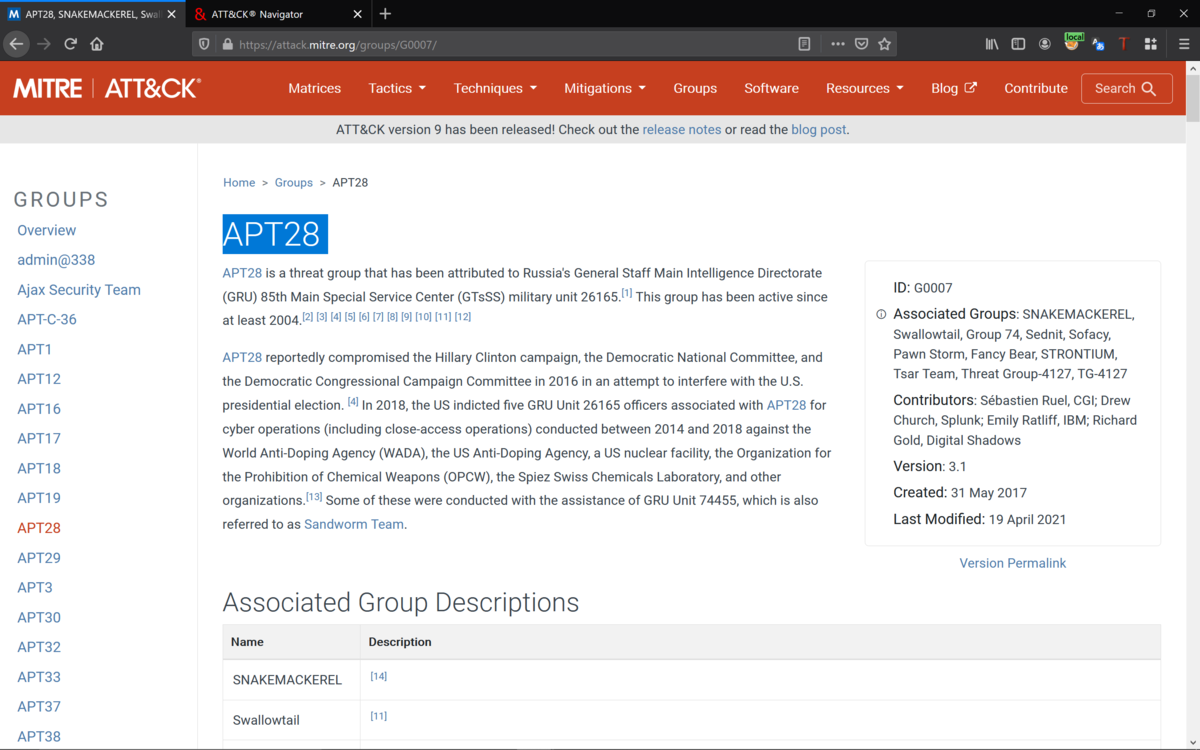The width and height of the screenshot is (1200, 750).
Task: Open the extension with the green local badge
Action: coord(1072,42)
